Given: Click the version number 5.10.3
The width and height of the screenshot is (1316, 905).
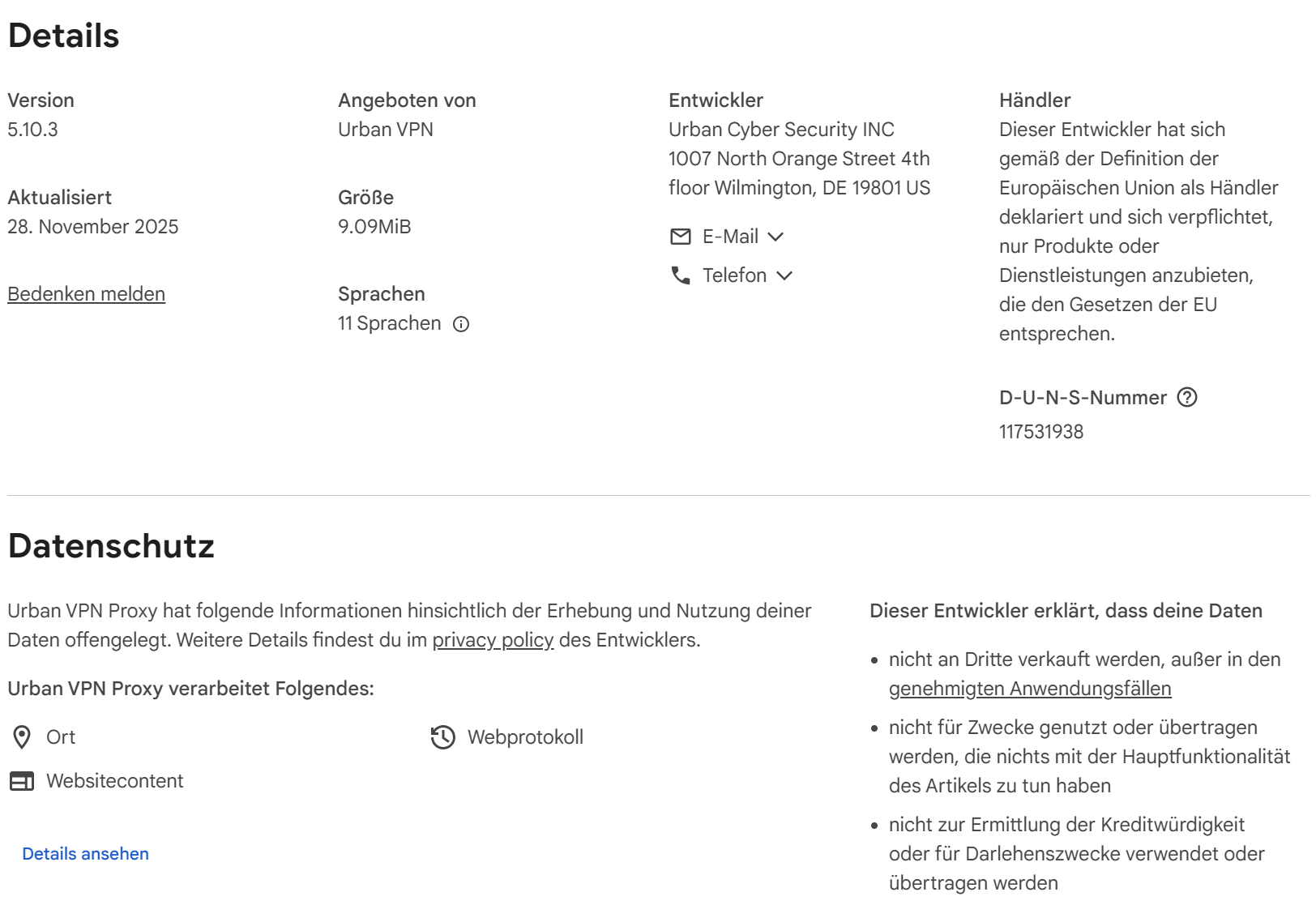Looking at the screenshot, I should (33, 130).
